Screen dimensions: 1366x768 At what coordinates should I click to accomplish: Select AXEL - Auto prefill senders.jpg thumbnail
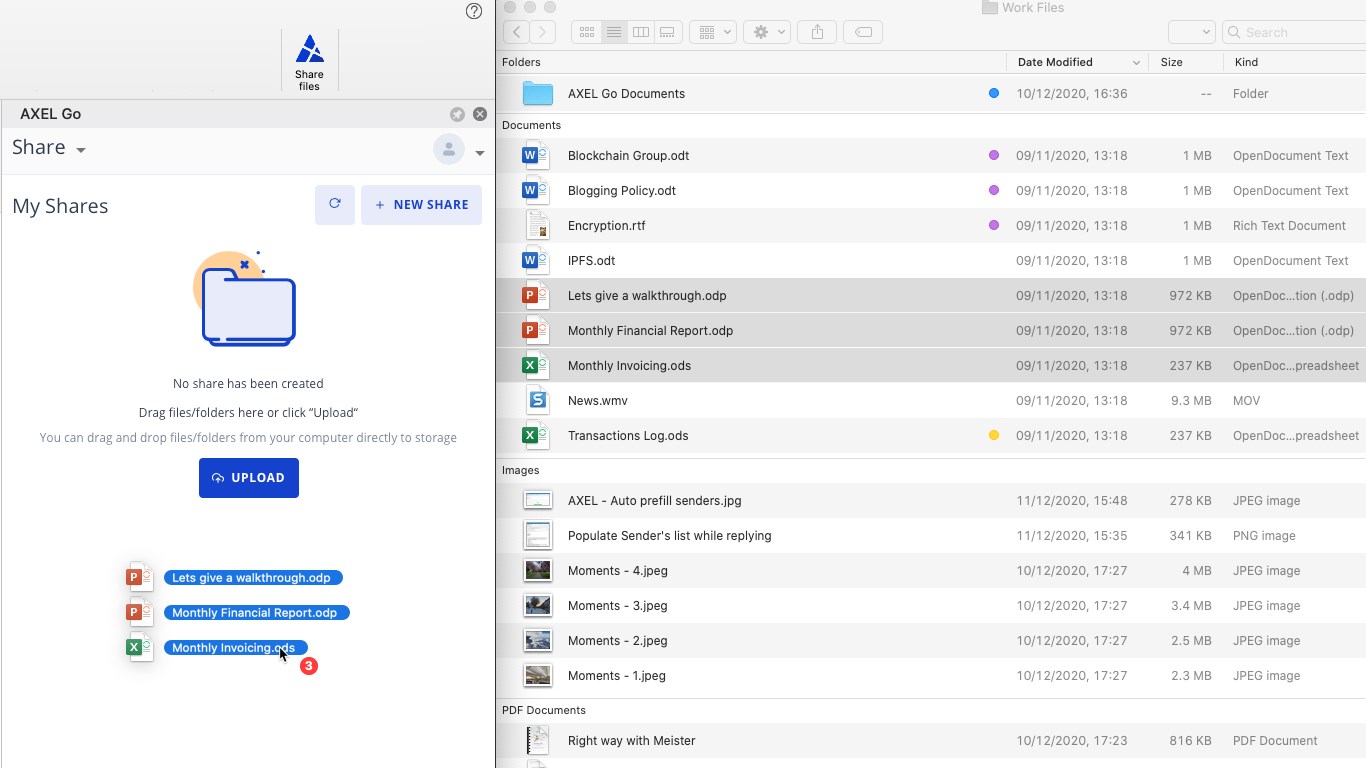point(537,500)
